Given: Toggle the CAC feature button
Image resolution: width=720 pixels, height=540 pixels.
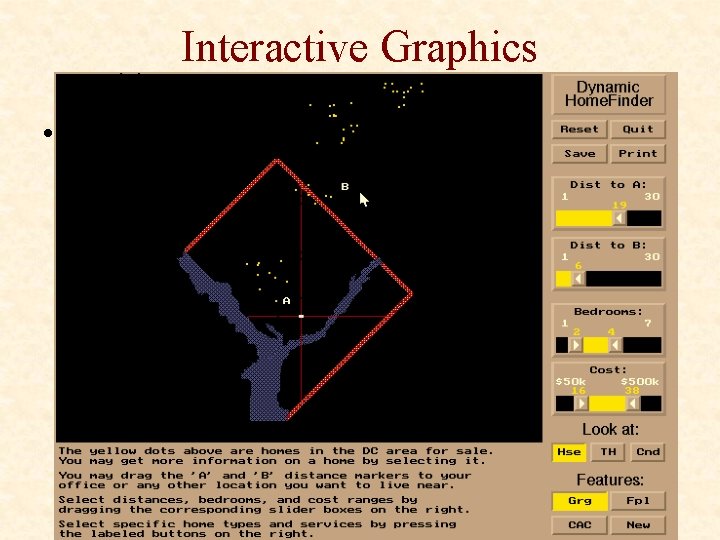Looking at the screenshot, I should [x=579, y=525].
